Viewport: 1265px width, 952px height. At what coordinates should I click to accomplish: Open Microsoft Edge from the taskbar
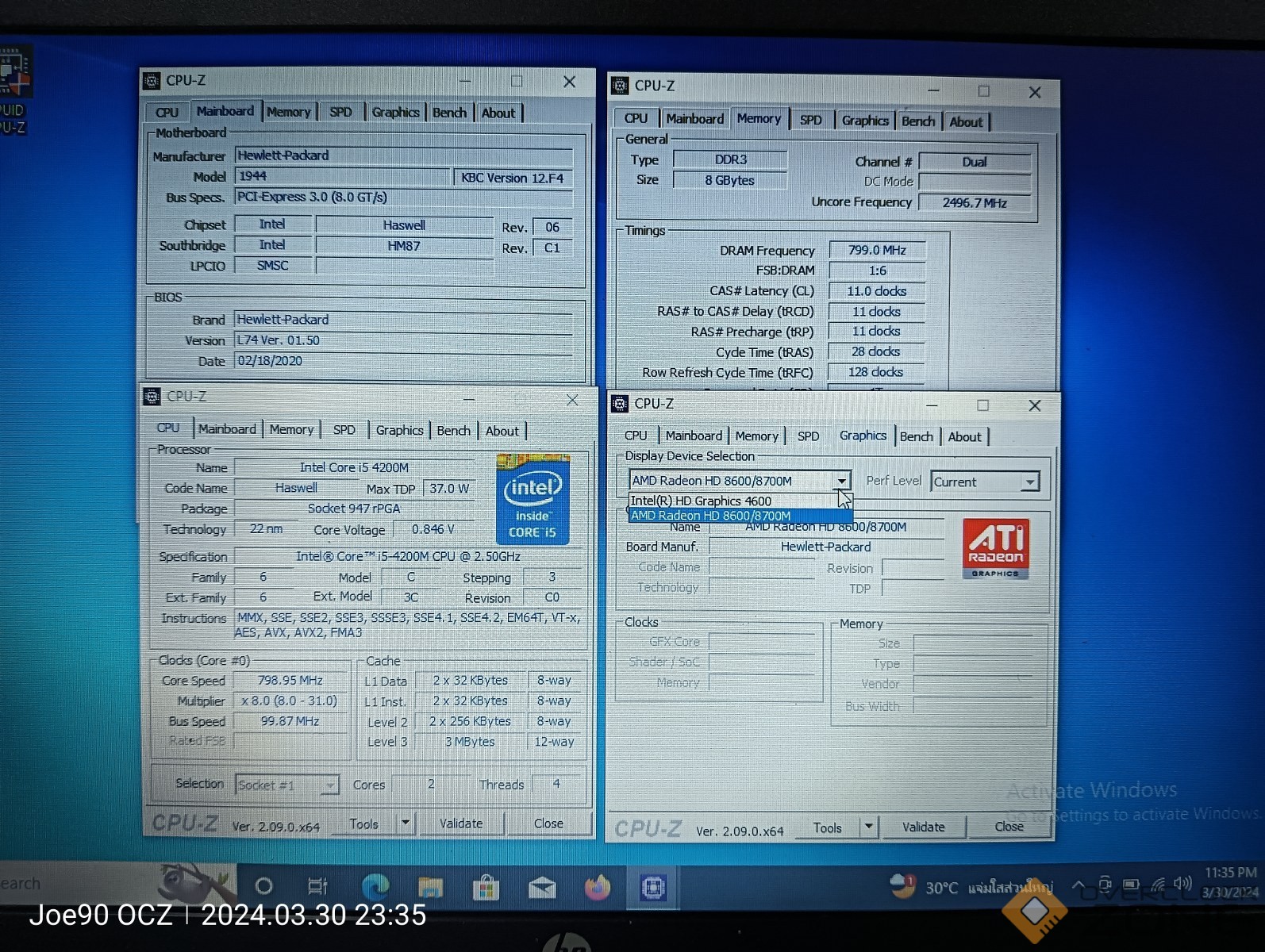click(375, 886)
